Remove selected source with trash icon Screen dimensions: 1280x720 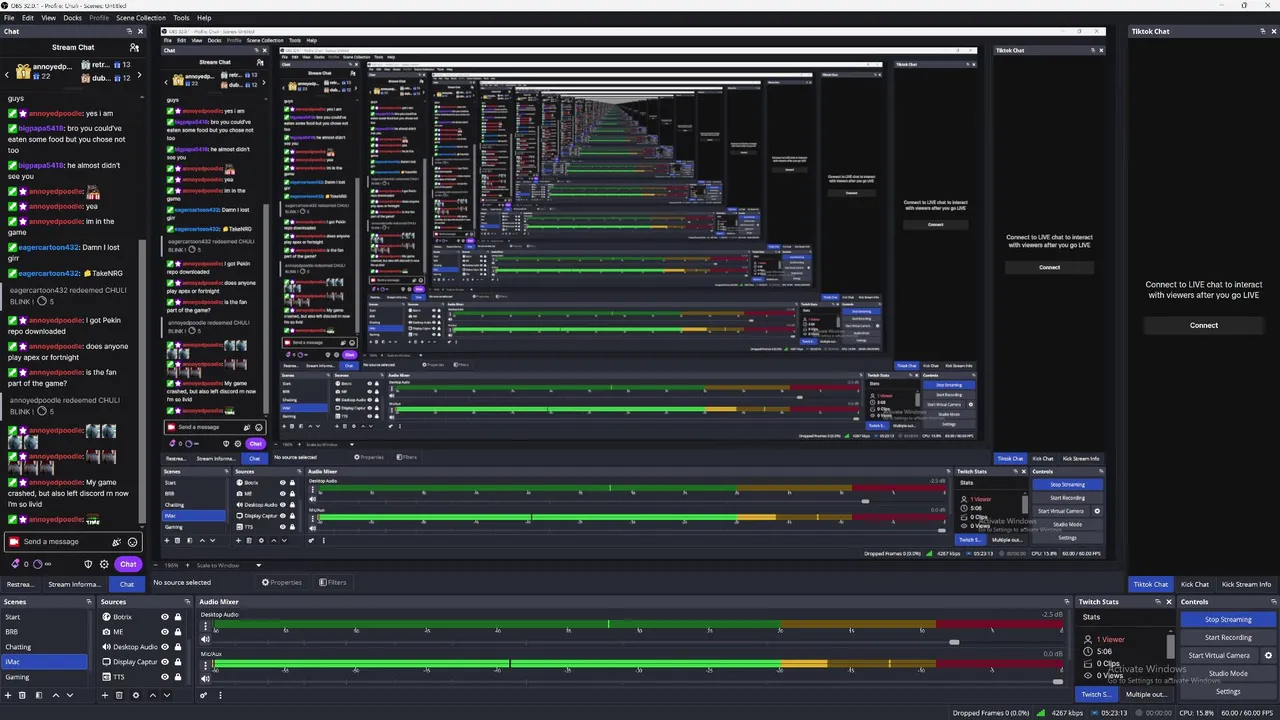pyautogui.click(x=120, y=695)
